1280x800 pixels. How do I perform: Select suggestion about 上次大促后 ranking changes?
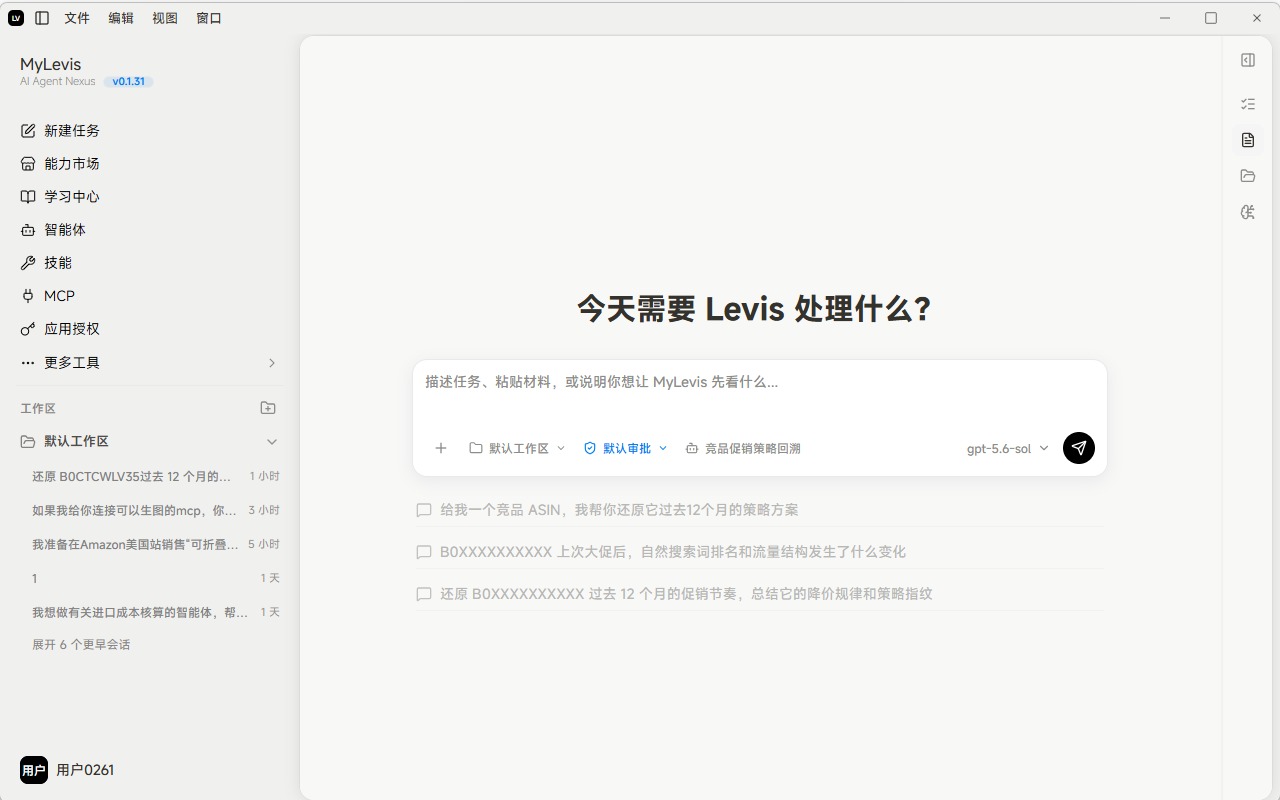click(x=760, y=552)
